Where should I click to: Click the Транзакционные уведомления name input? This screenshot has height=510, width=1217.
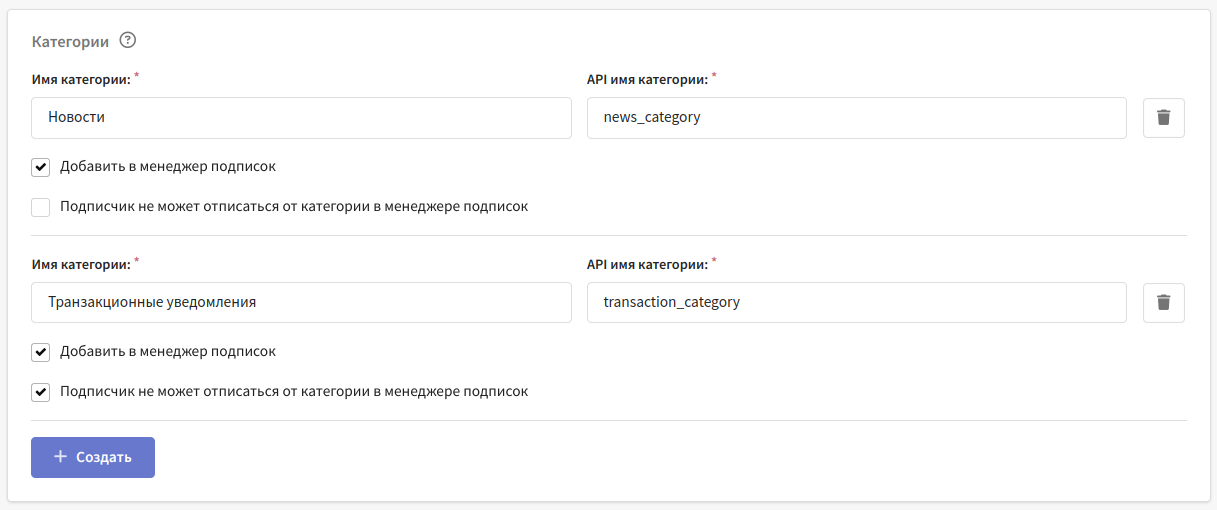[300, 302]
